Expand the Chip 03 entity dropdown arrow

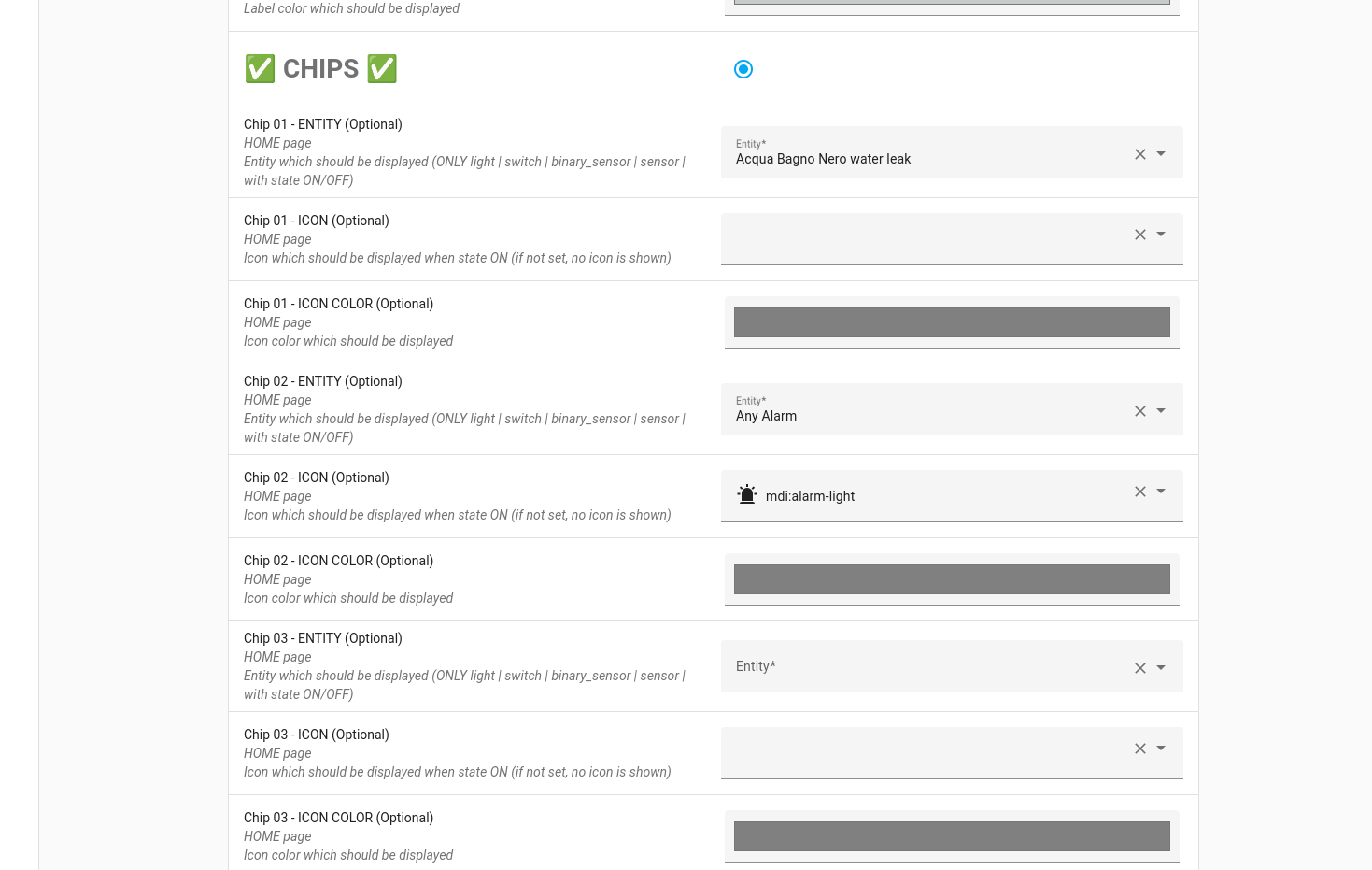tap(1161, 668)
